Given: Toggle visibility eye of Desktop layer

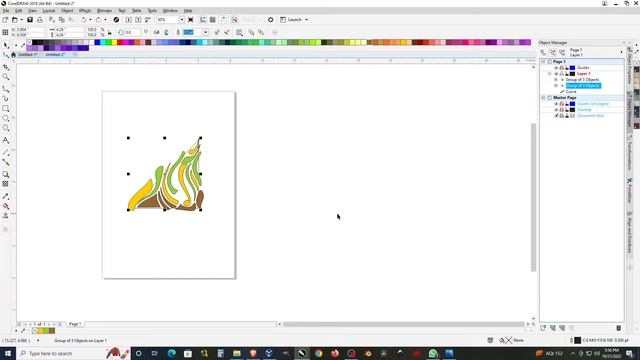Looking at the screenshot, I should [x=556, y=110].
